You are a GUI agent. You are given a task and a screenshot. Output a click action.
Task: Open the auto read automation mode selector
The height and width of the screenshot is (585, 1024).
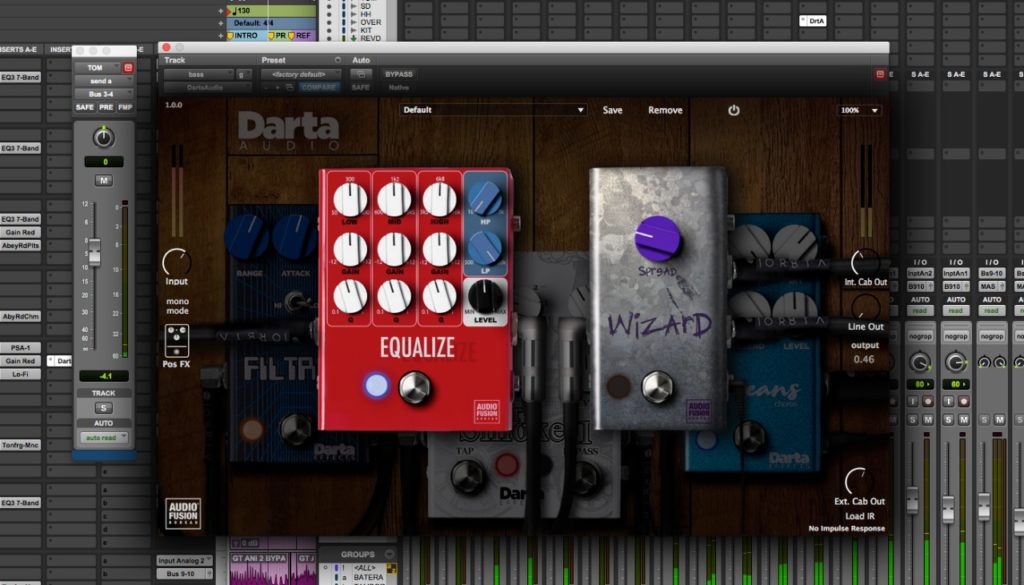tap(104, 437)
